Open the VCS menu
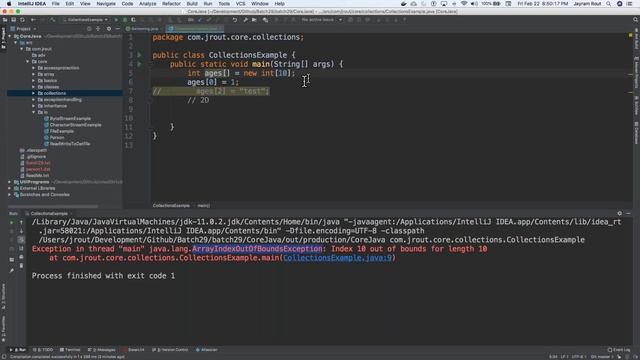Viewport: 640px width, 360px height. (x=240, y=4)
